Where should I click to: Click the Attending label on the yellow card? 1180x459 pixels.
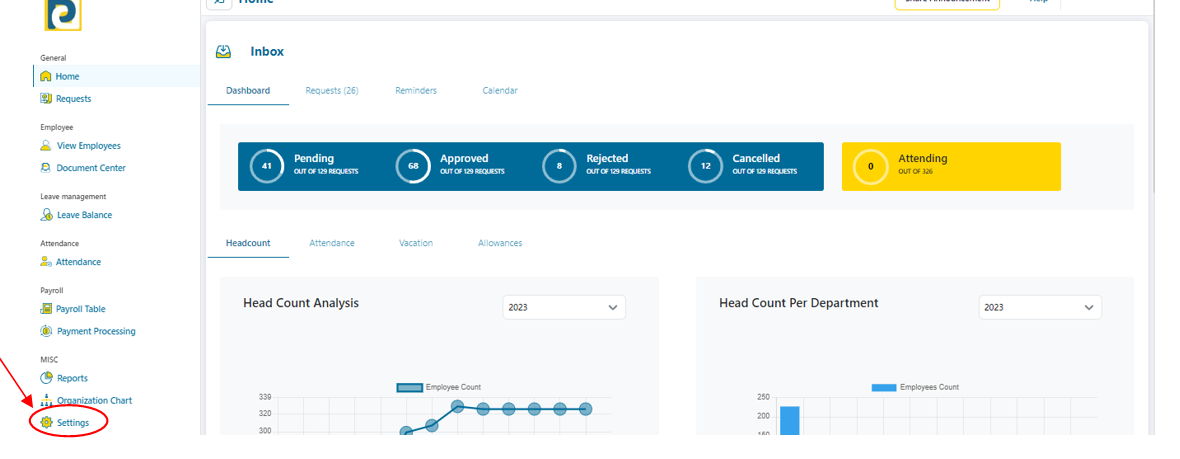click(923, 159)
